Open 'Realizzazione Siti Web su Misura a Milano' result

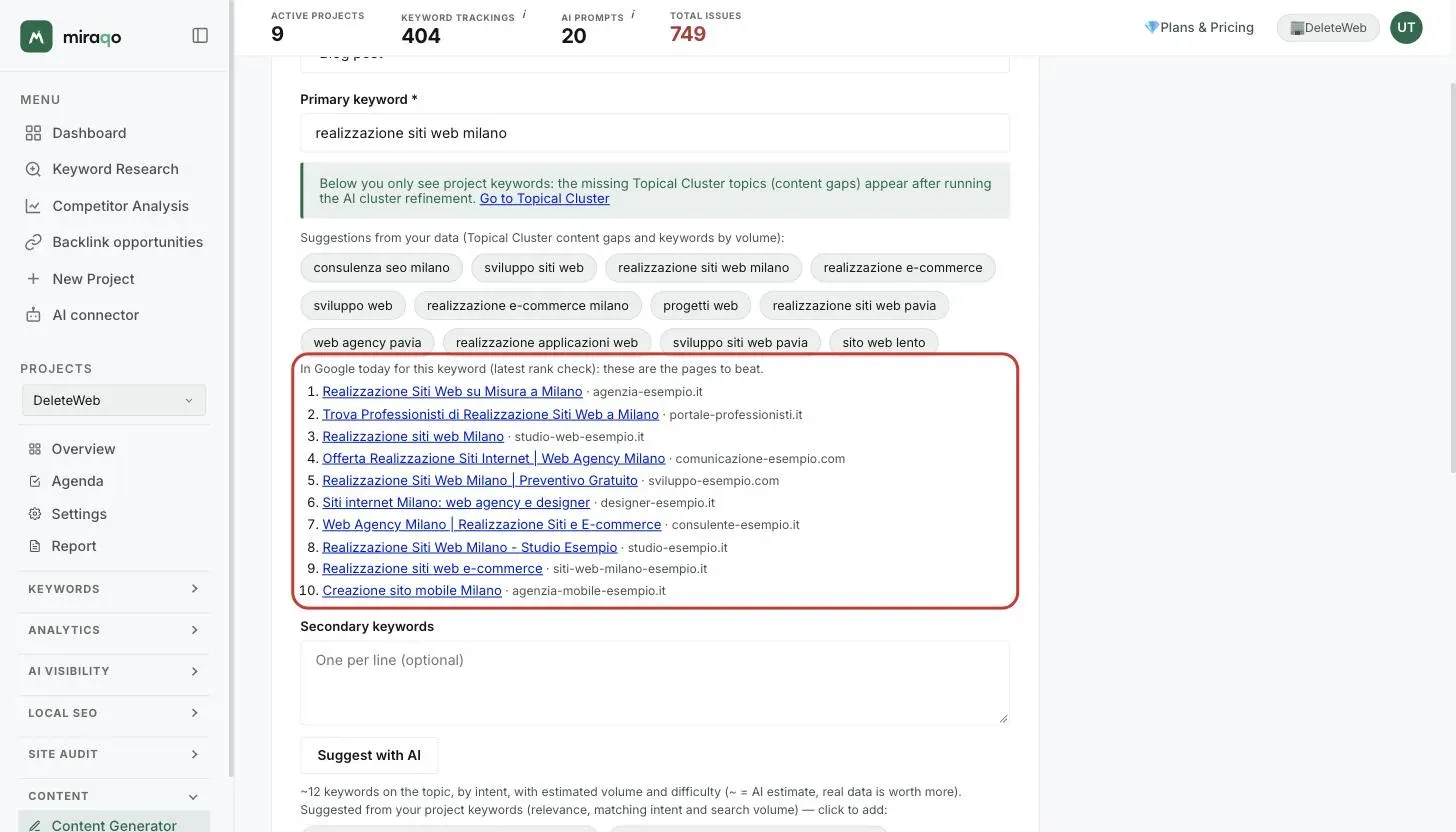(452, 392)
